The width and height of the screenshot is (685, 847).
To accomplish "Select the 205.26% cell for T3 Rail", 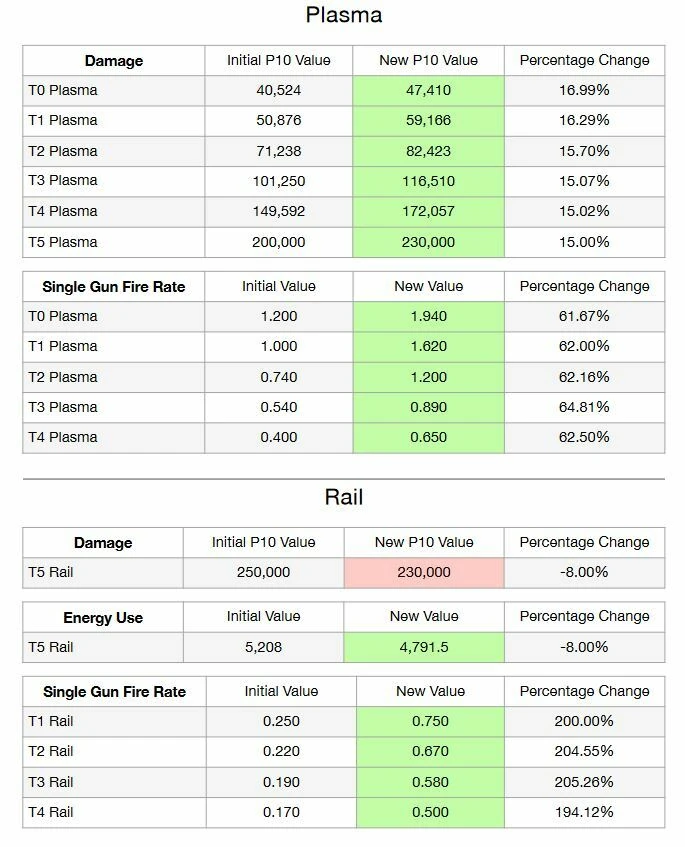I will coord(584,782).
